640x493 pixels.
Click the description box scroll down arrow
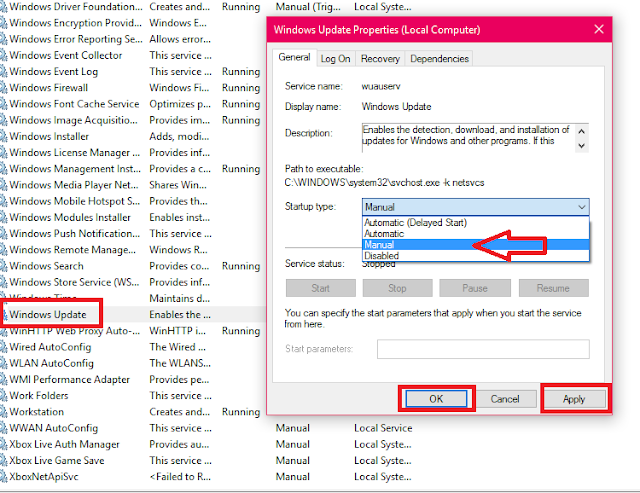coord(582,146)
